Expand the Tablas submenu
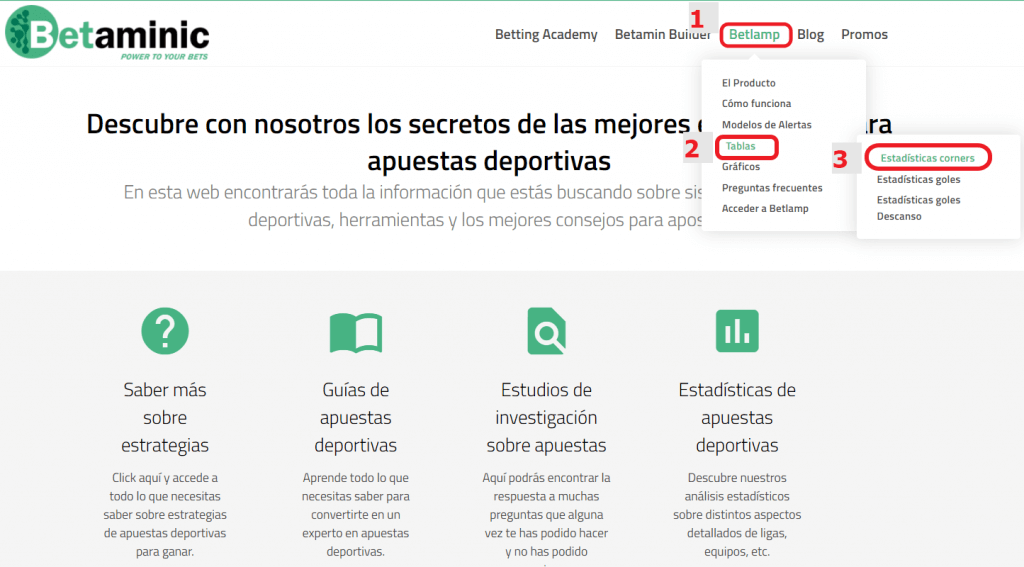 741,146
